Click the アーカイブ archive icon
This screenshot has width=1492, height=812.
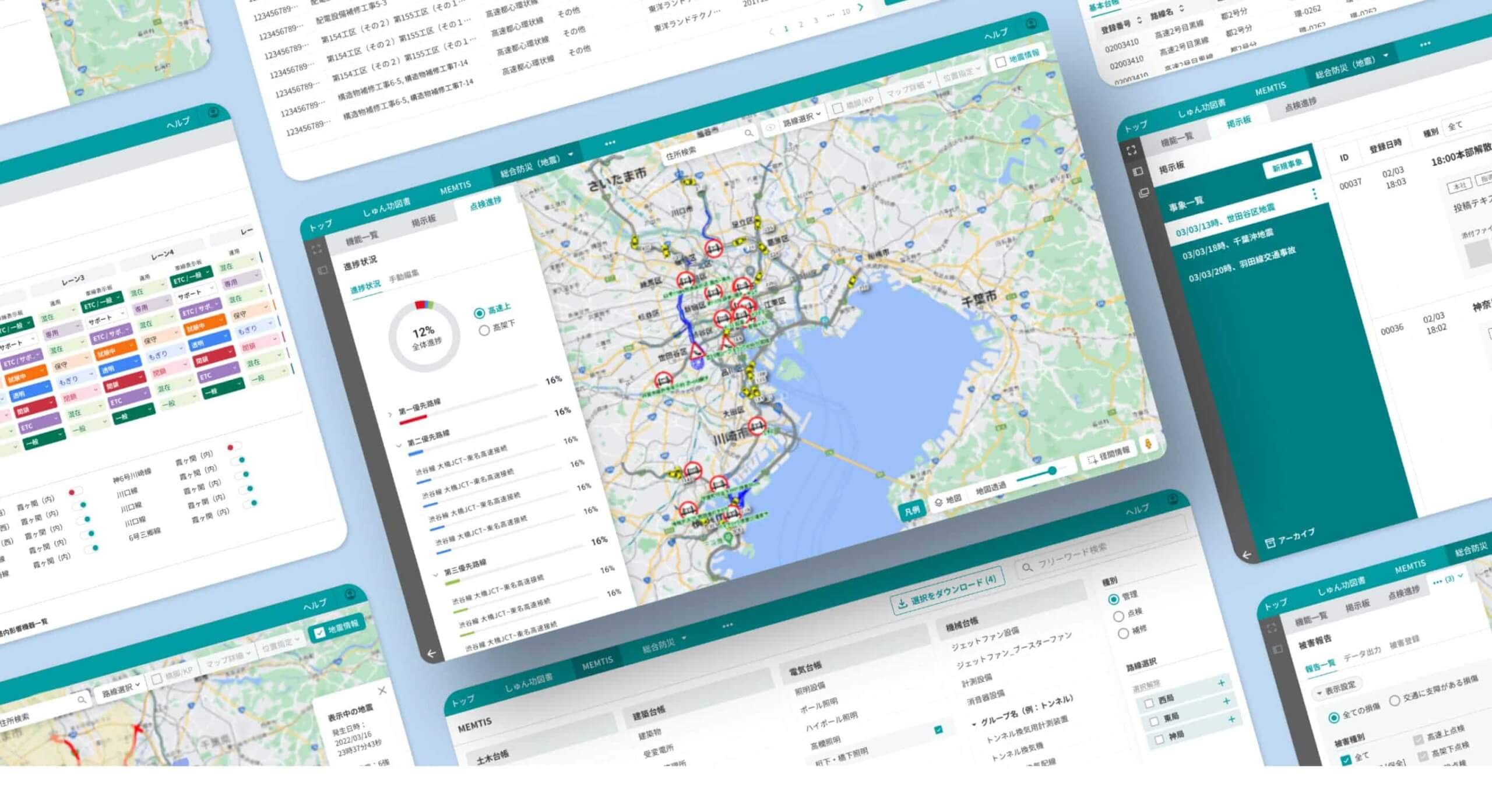coord(1270,542)
